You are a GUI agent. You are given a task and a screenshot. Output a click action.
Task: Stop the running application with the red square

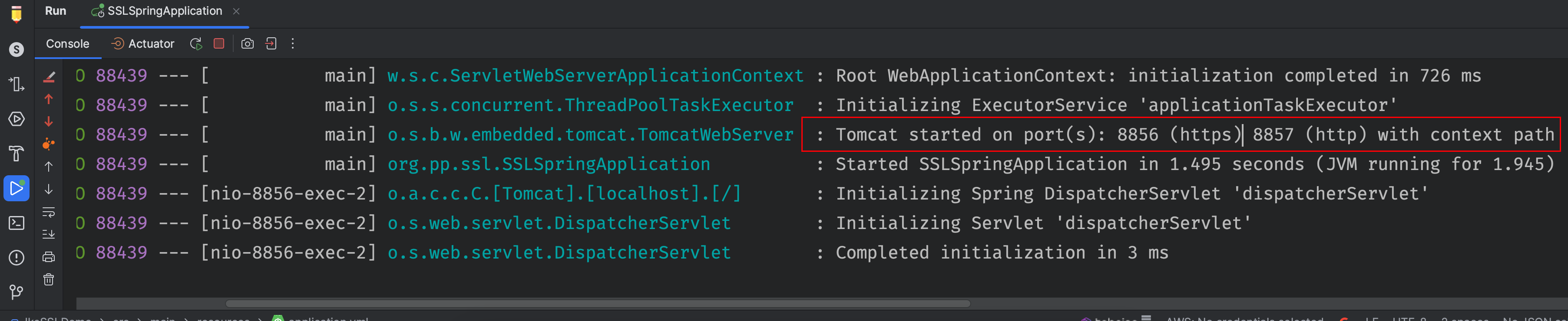click(219, 44)
